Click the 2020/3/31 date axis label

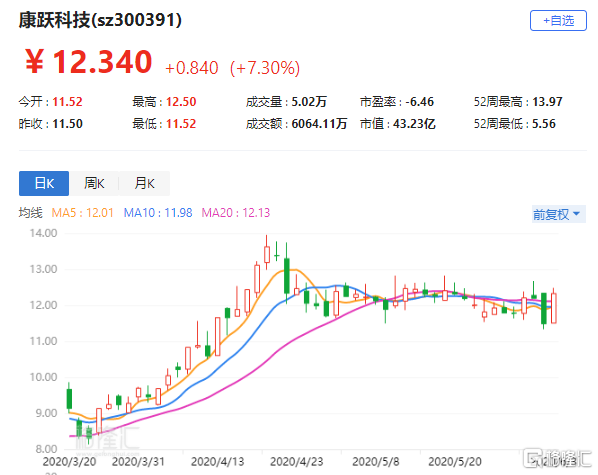click(x=138, y=462)
